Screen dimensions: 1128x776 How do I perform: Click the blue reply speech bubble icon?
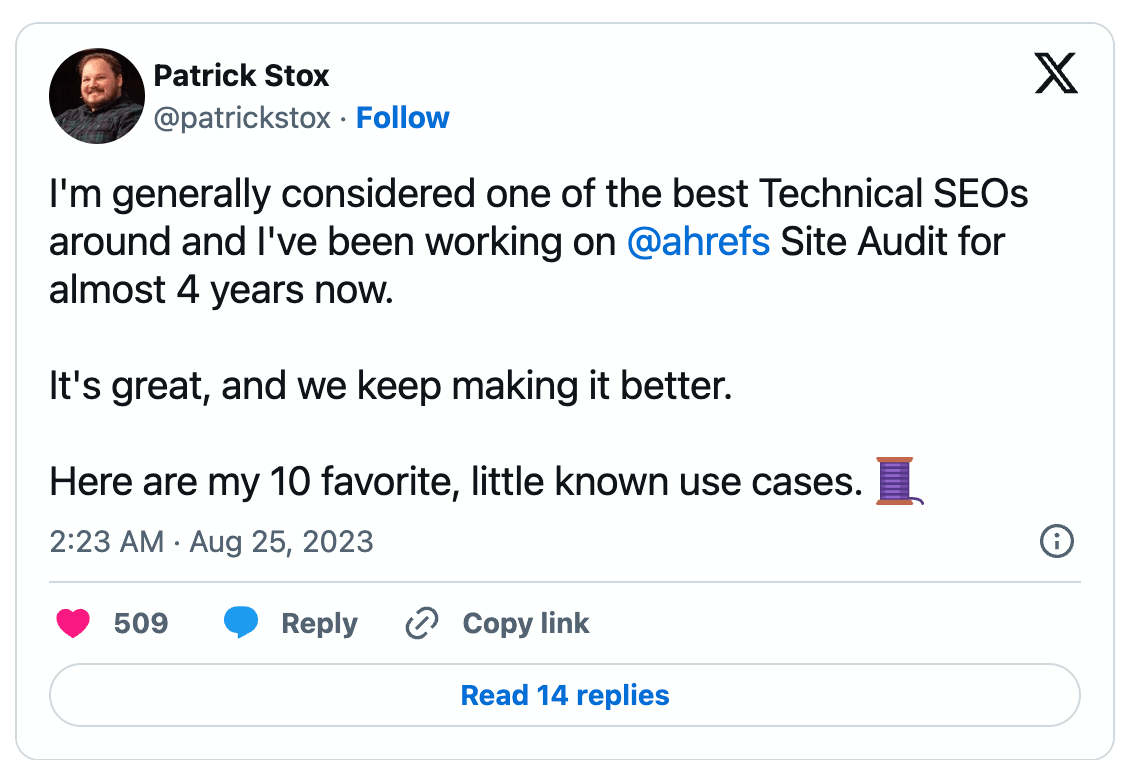coord(241,624)
